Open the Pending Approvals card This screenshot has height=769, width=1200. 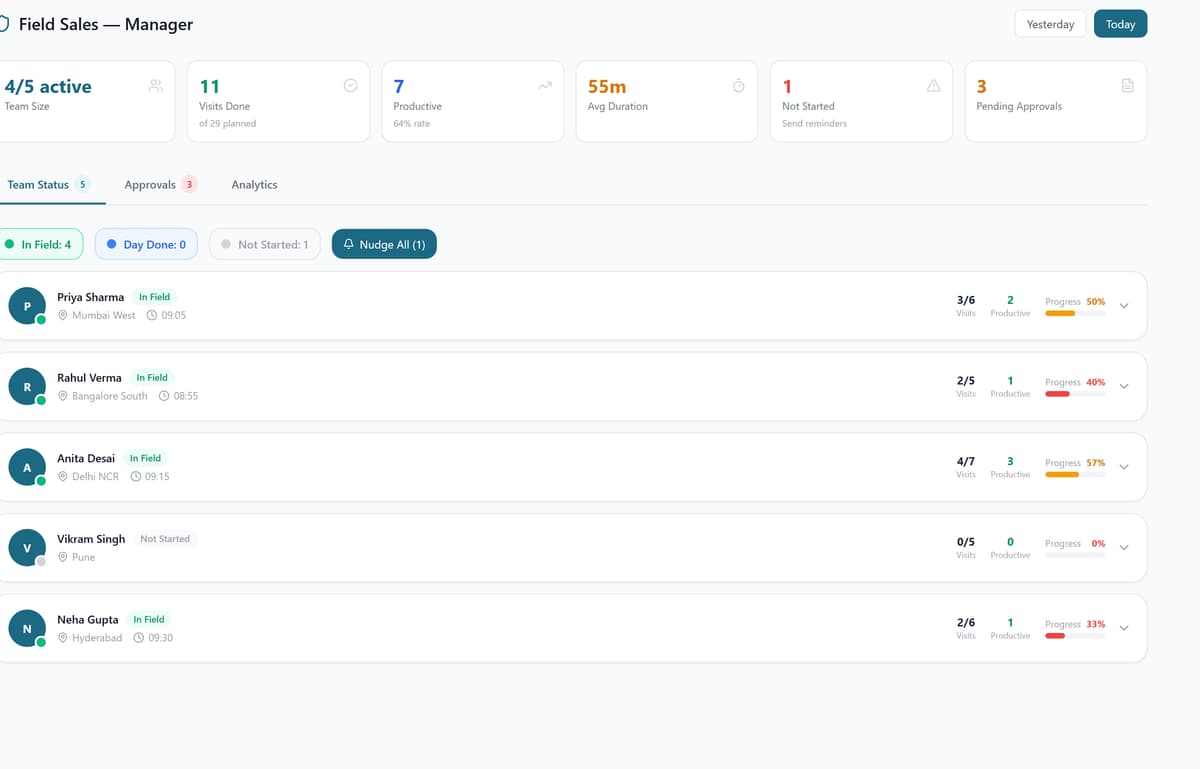pos(1055,101)
